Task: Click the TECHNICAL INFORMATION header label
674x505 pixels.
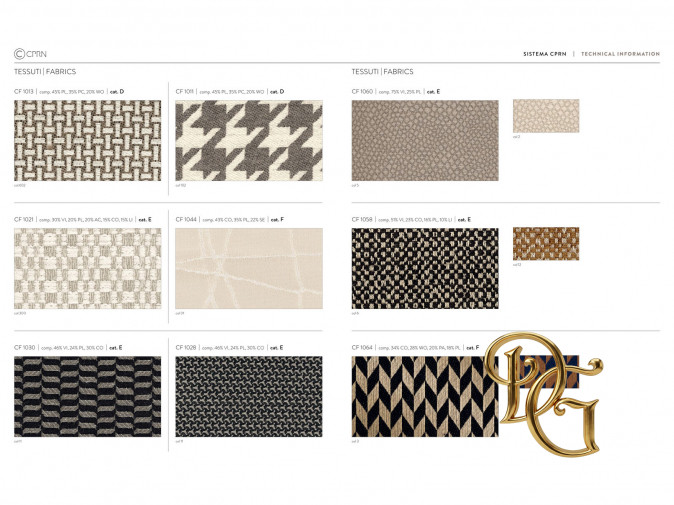Action: pyautogui.click(x=620, y=54)
